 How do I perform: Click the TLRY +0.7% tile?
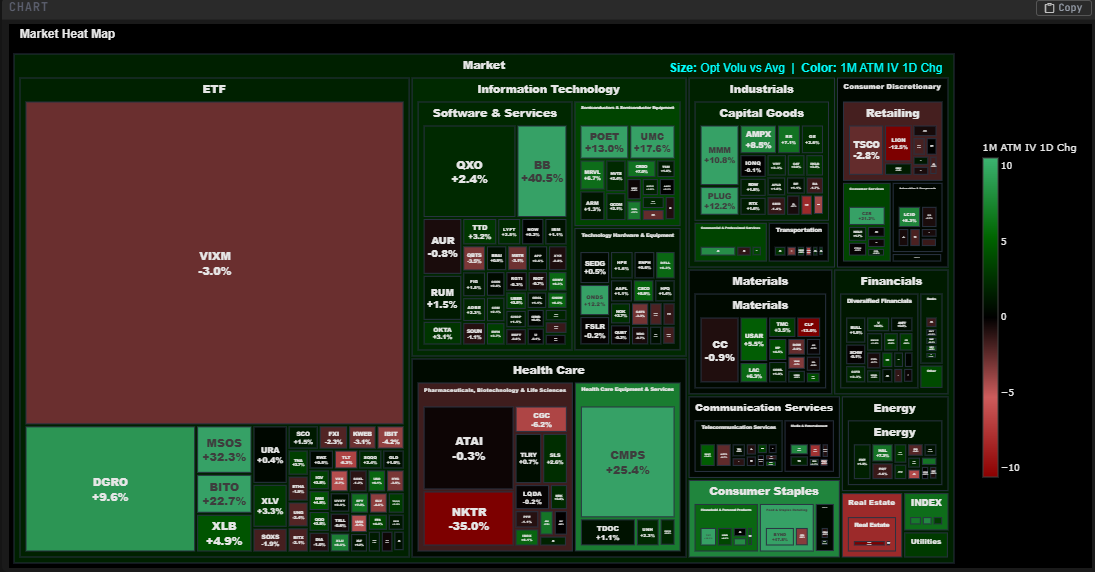(529, 458)
